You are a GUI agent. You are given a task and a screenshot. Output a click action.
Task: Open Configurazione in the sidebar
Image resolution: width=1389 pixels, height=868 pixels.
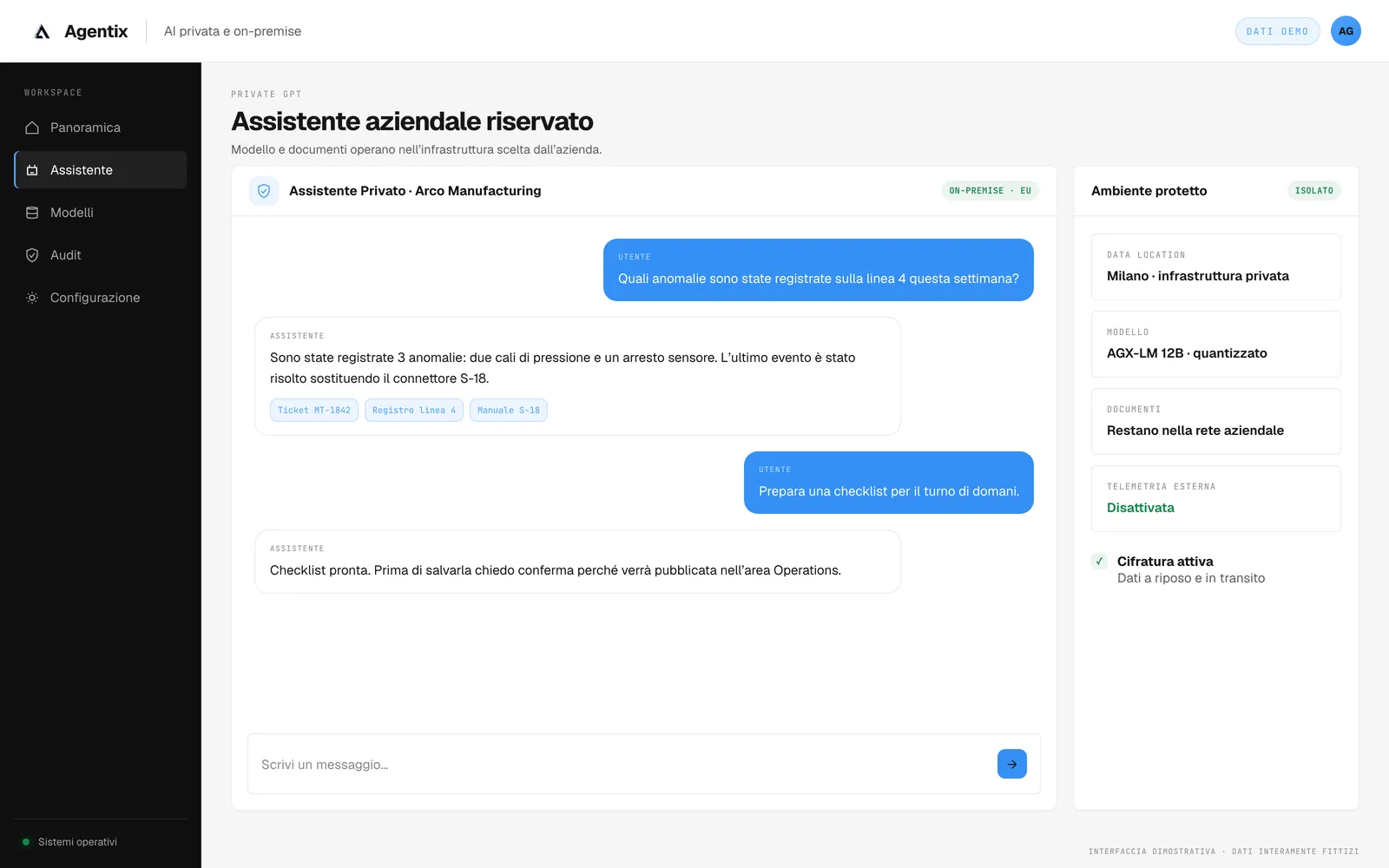101,298
